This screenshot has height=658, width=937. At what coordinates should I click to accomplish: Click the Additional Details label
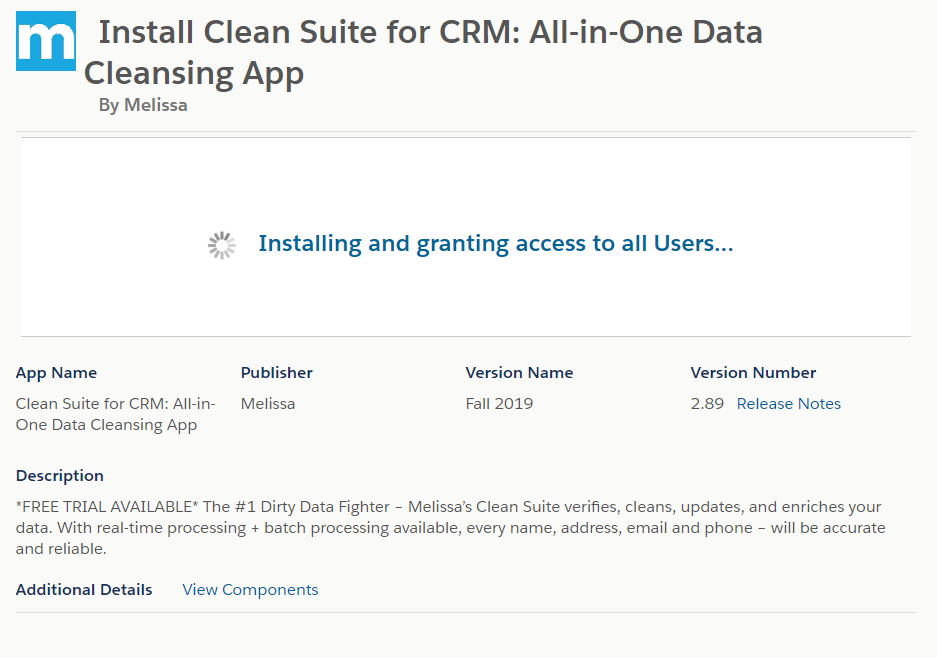(x=84, y=590)
